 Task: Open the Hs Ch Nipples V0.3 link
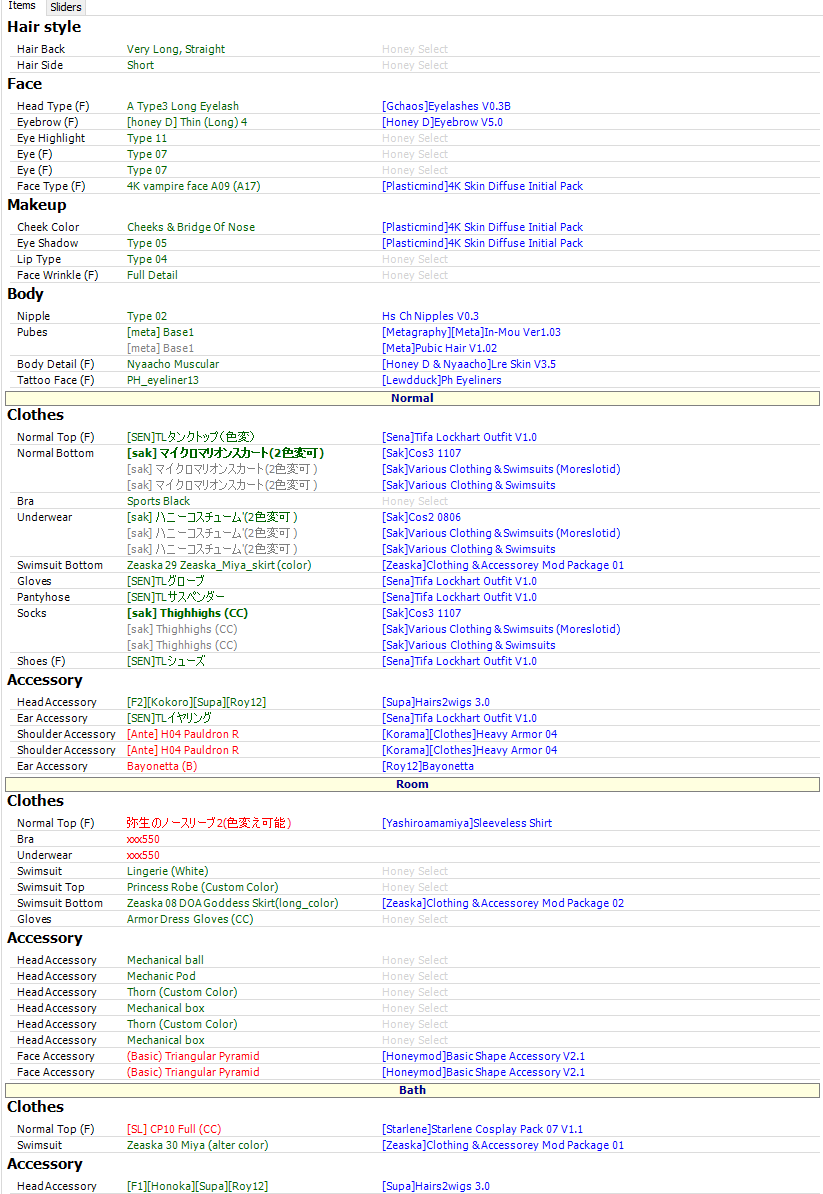point(430,317)
